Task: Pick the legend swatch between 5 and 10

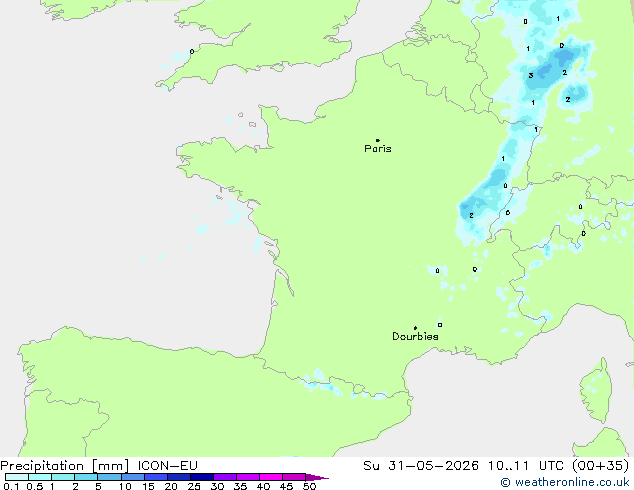Action: click(109, 477)
